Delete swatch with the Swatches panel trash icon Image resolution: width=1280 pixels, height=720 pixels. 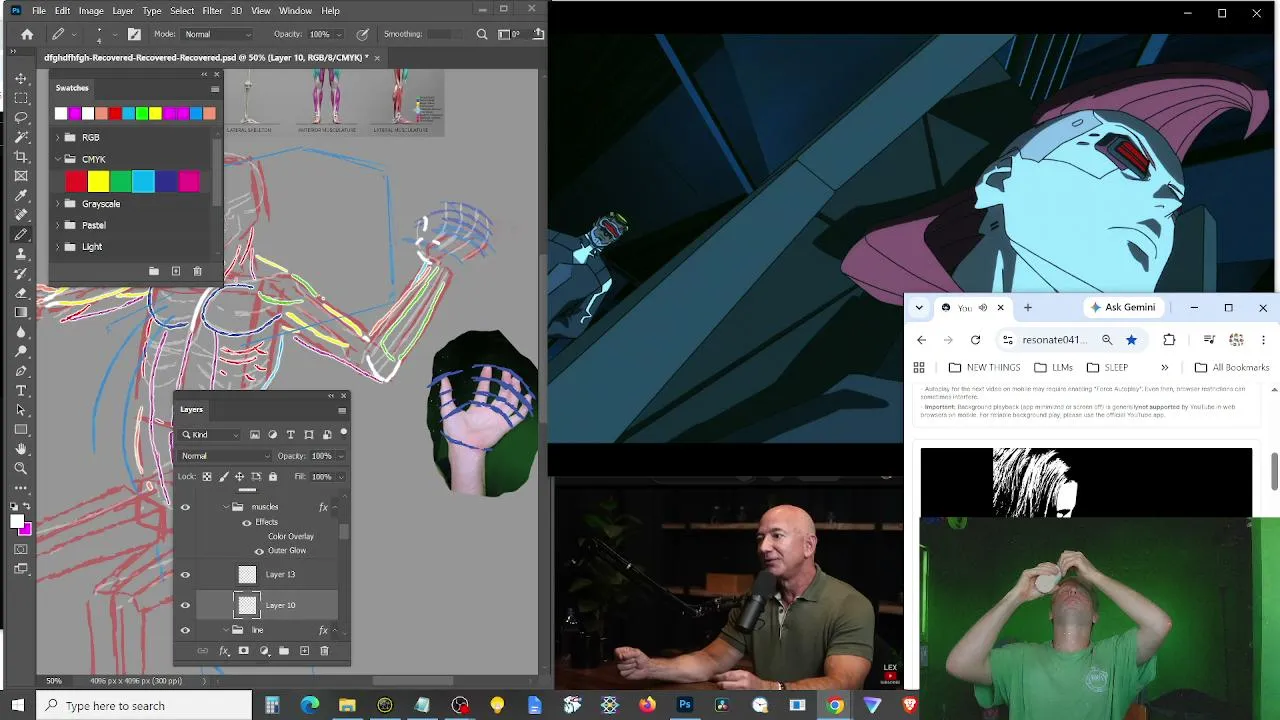coord(197,271)
